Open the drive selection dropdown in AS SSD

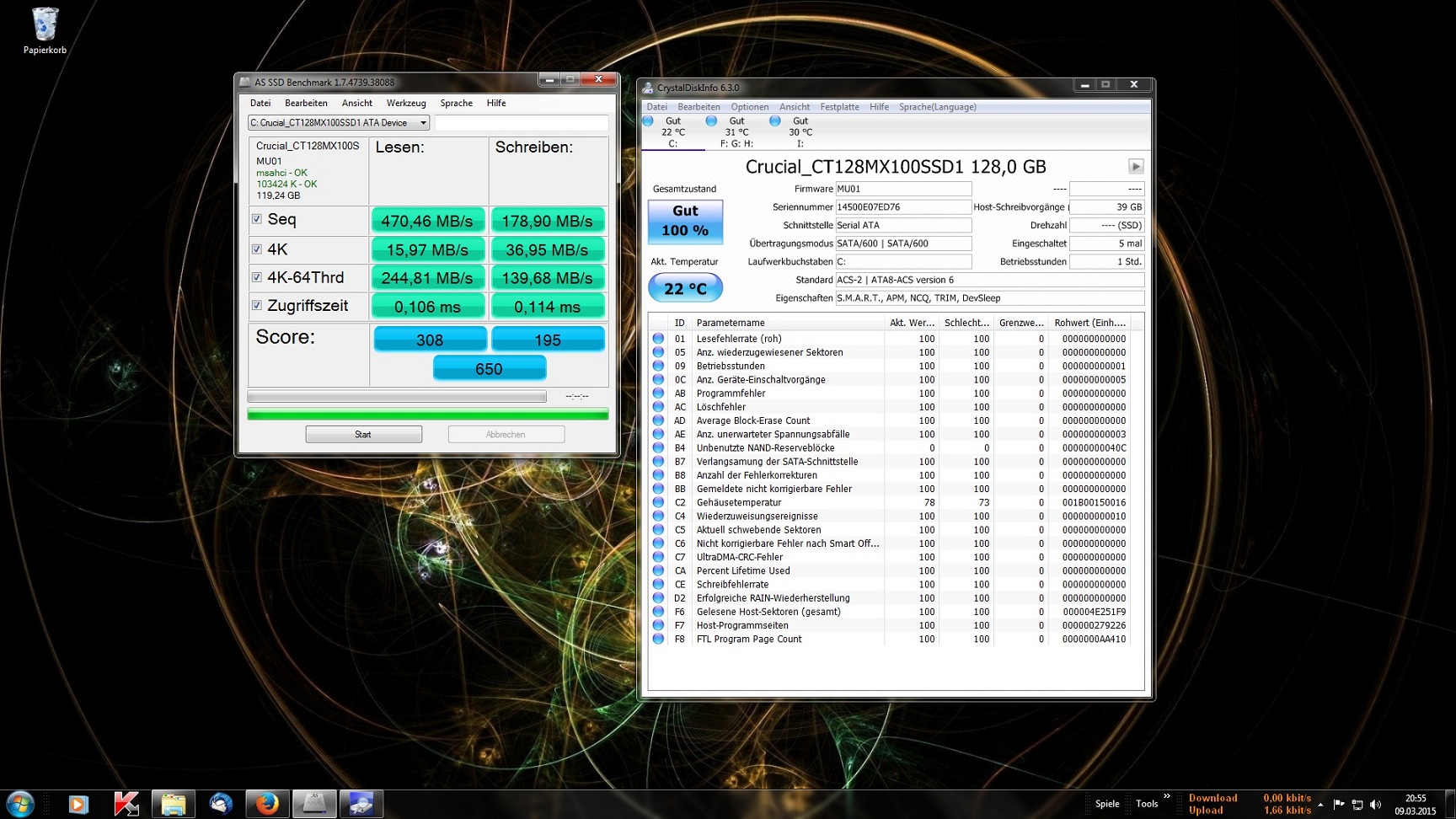[338, 123]
